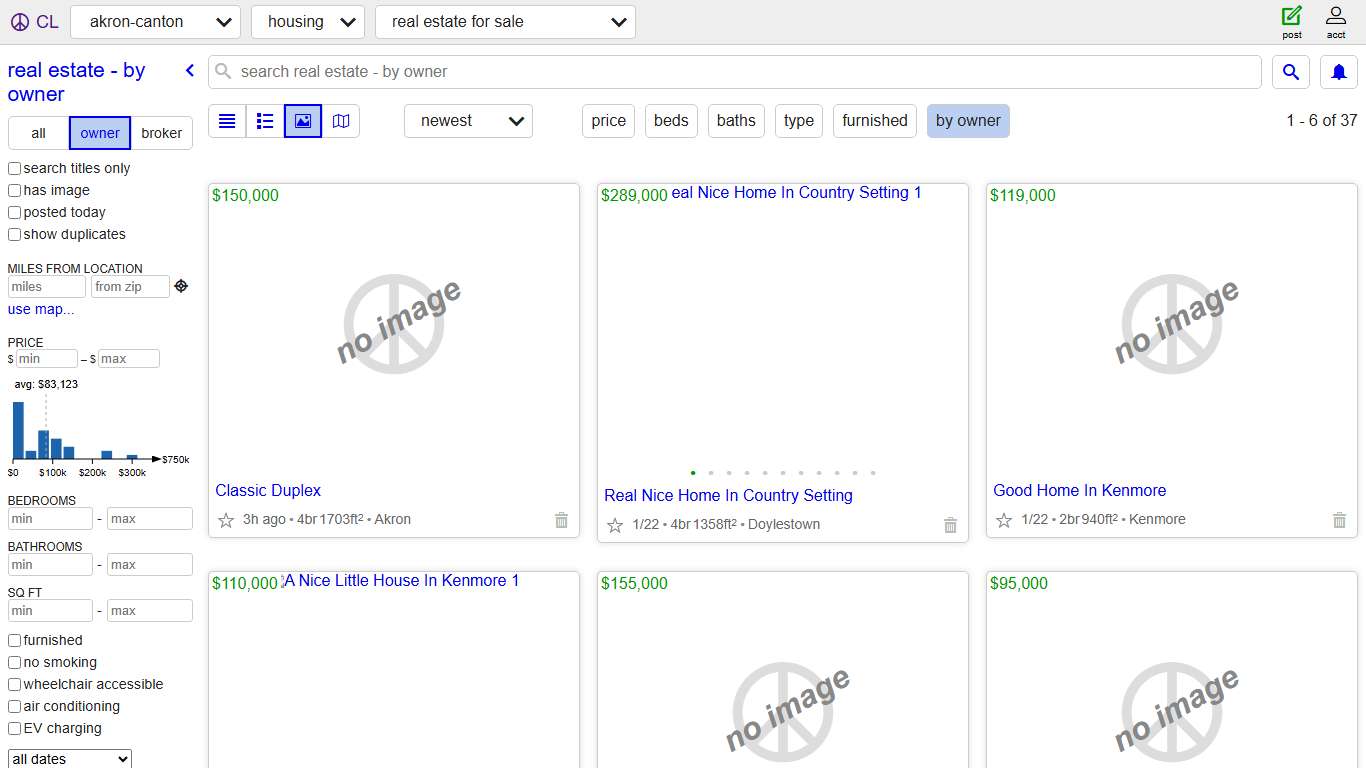The width and height of the screenshot is (1366, 768).
Task: Click the saved search alert bell icon
Action: pos(1339,72)
